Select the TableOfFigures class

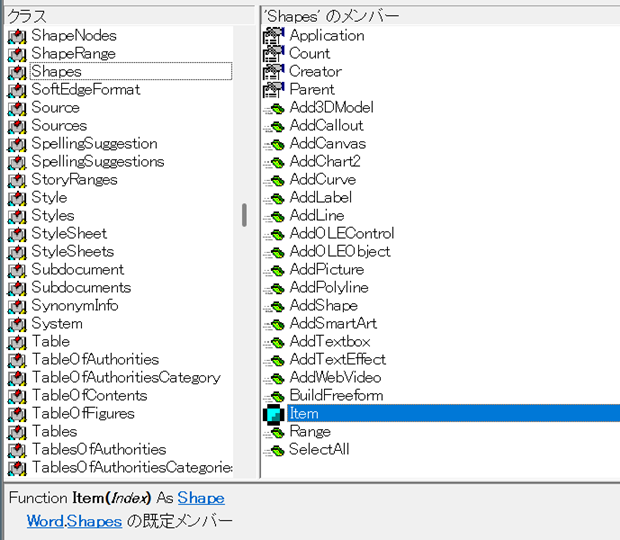(x=83, y=413)
